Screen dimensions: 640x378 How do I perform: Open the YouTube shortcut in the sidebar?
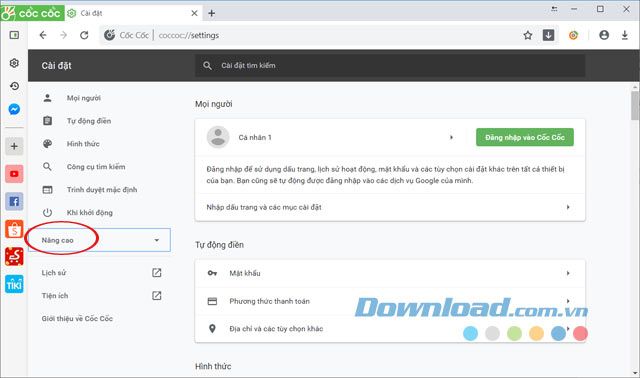pyautogui.click(x=14, y=174)
